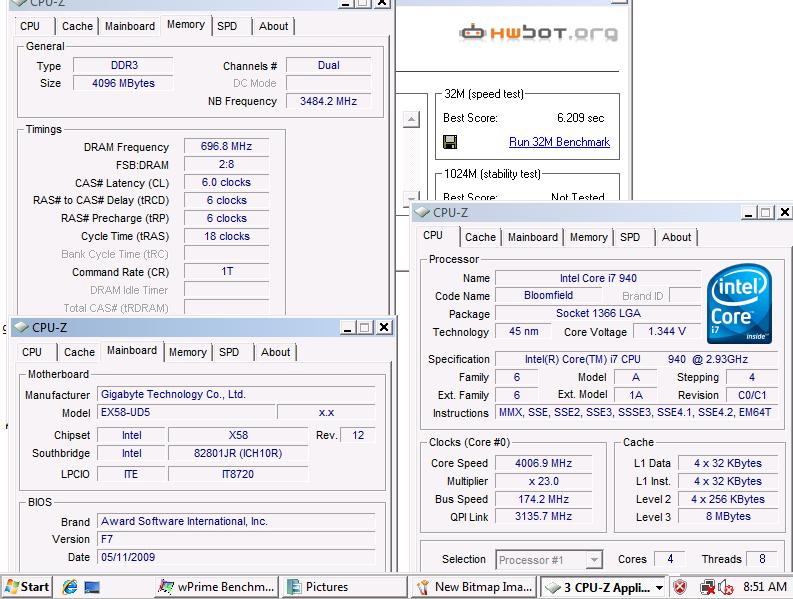Select the Command Rate 1T value
The height and width of the screenshot is (599, 793).
coord(226,271)
